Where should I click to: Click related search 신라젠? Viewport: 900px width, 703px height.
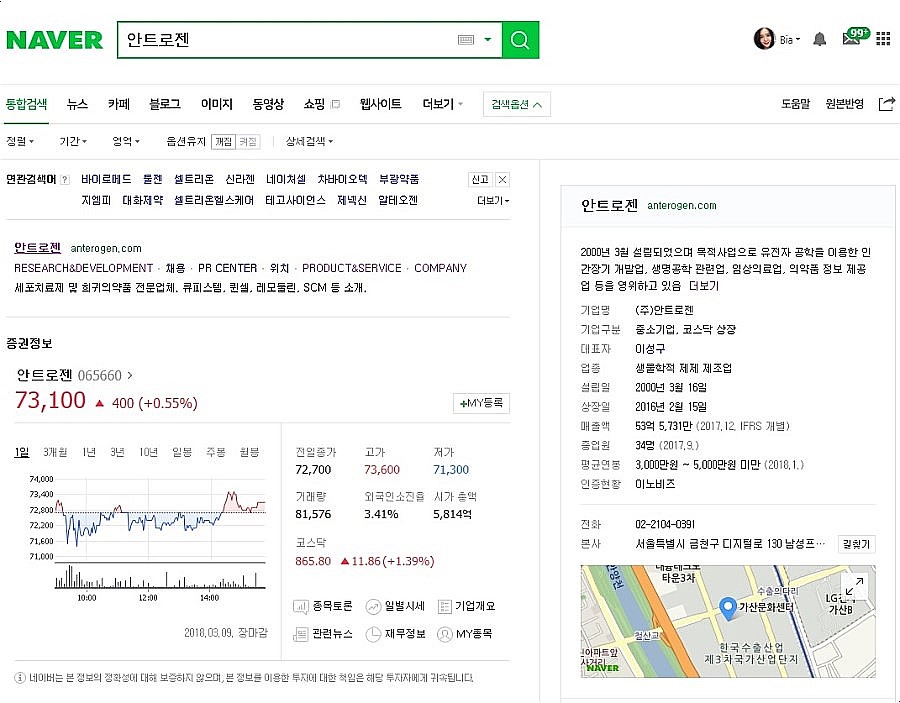click(x=240, y=179)
